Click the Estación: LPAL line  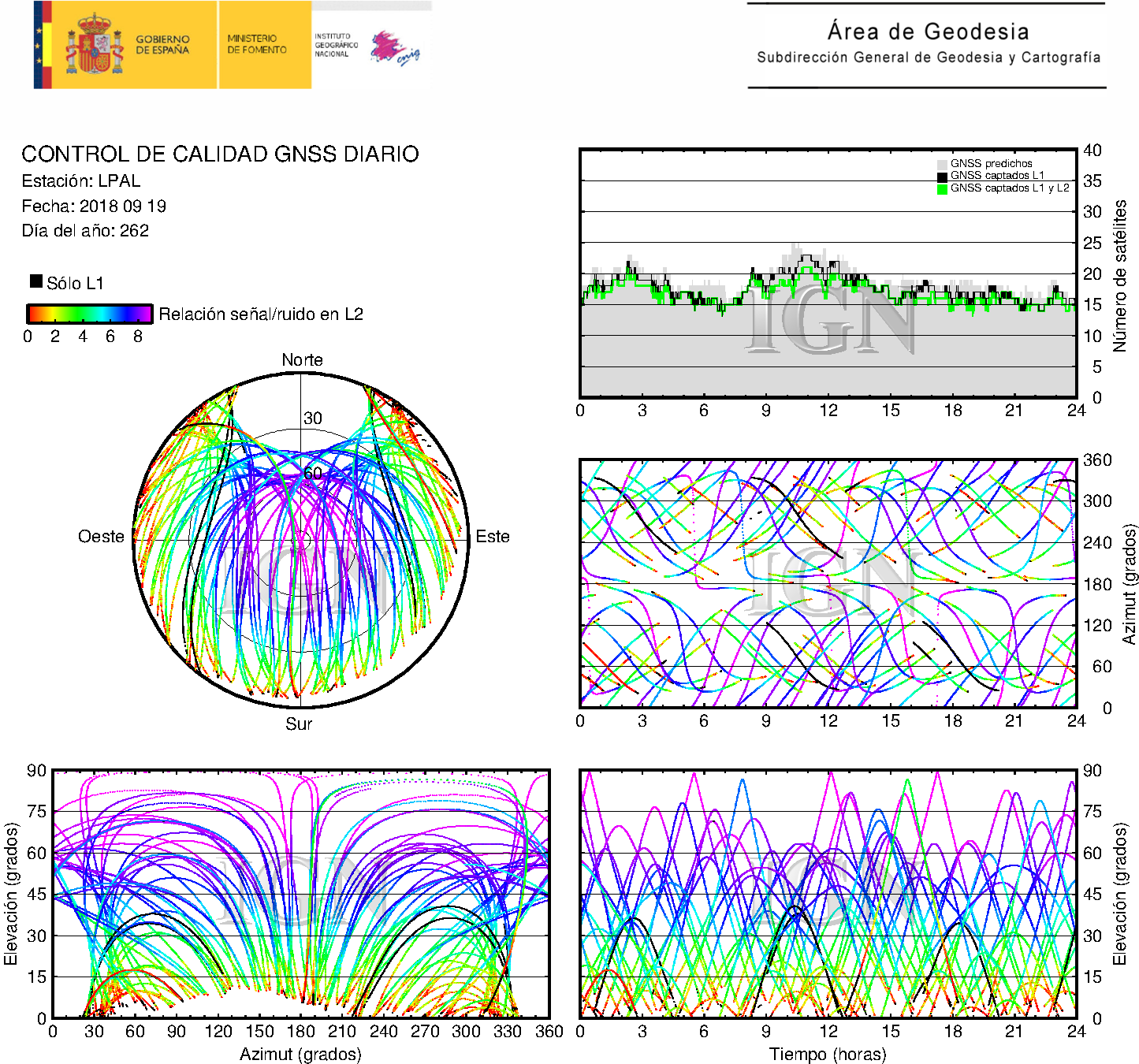81,181
